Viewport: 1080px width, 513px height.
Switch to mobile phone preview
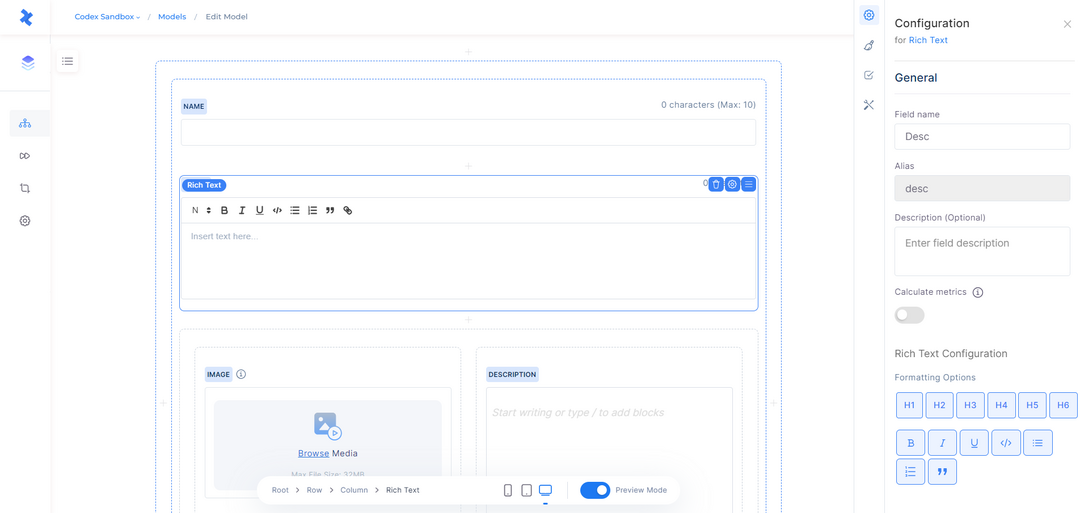pyautogui.click(x=508, y=490)
